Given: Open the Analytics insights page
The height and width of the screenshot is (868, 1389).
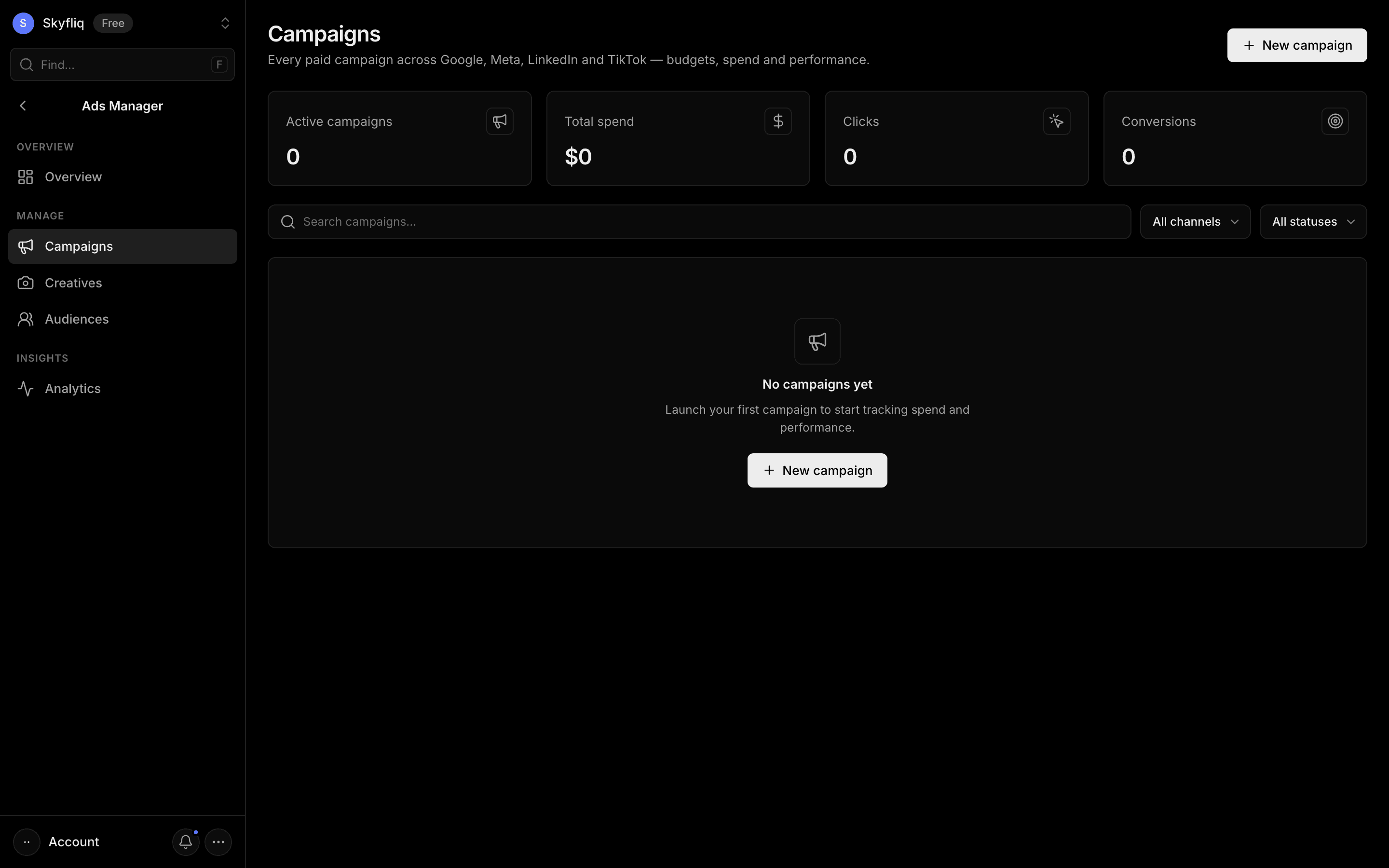Looking at the screenshot, I should coord(122,389).
